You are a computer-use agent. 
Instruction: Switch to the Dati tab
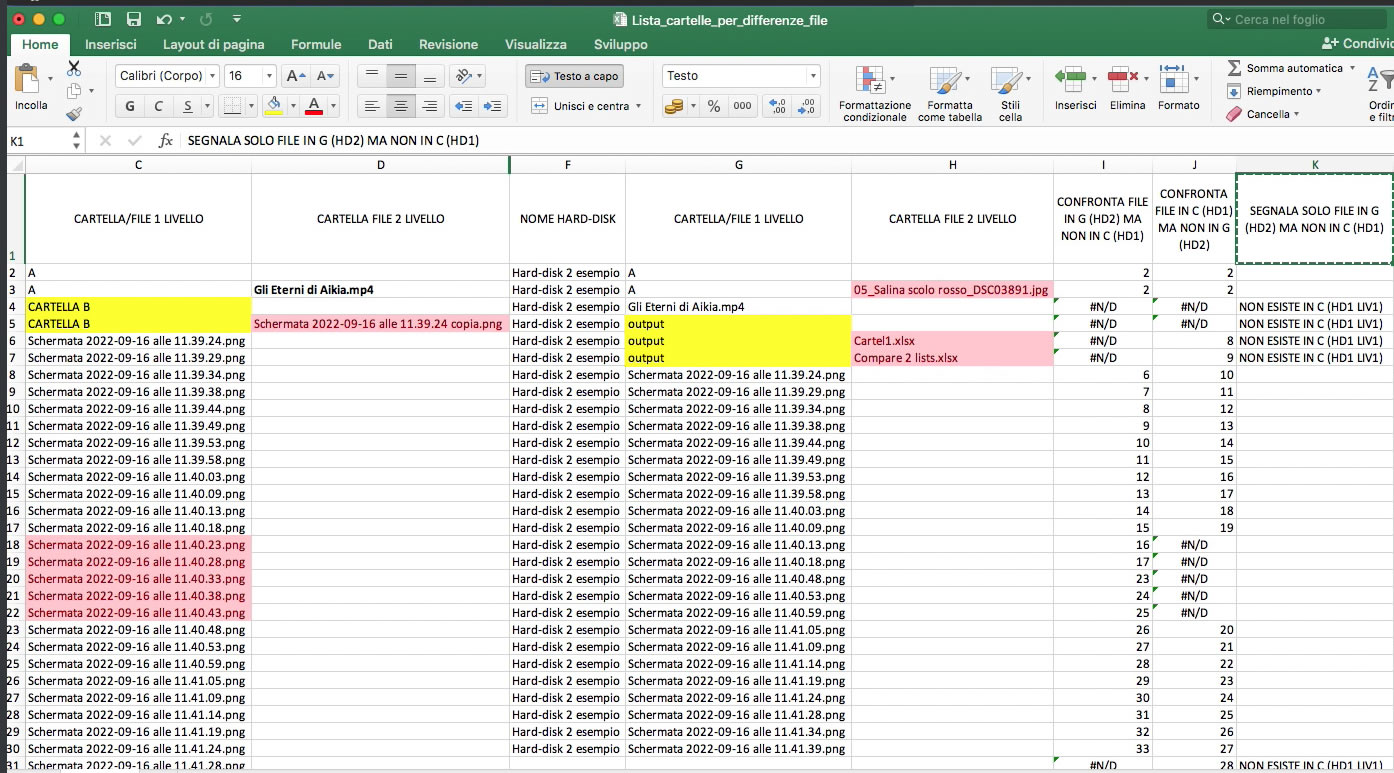pos(380,44)
